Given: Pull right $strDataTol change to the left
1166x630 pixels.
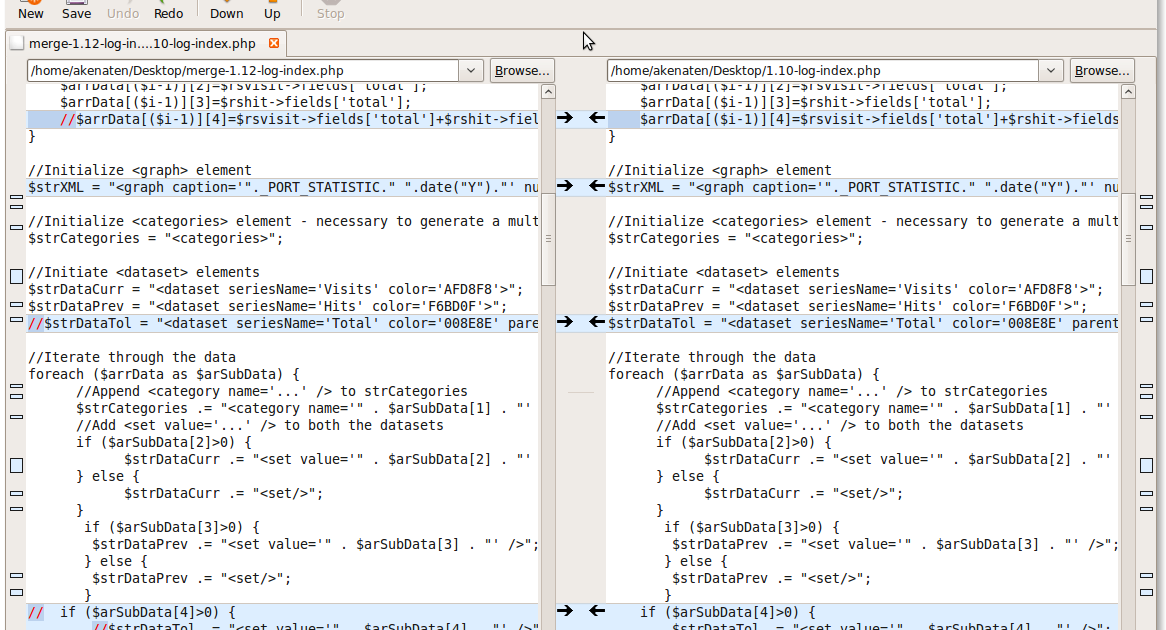Looking at the screenshot, I should (596, 321).
